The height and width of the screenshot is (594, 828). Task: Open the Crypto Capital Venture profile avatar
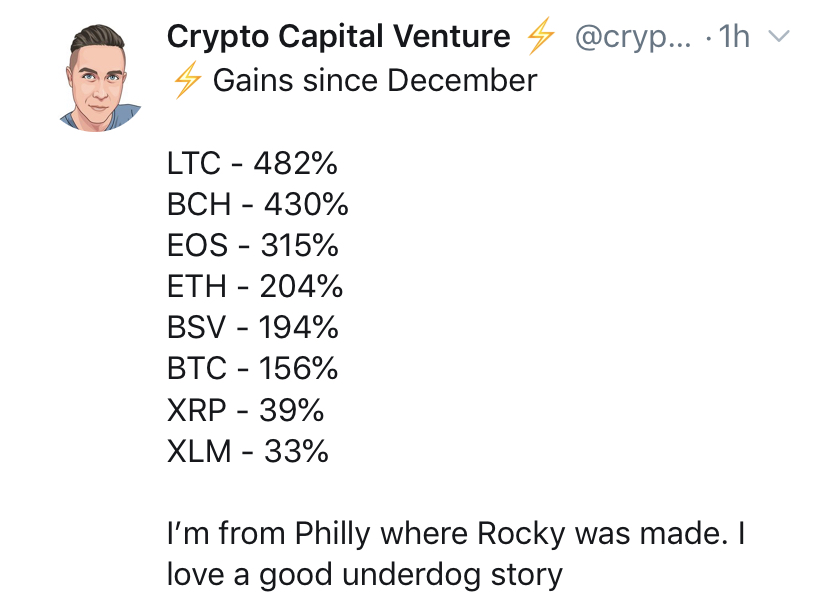(x=99, y=78)
